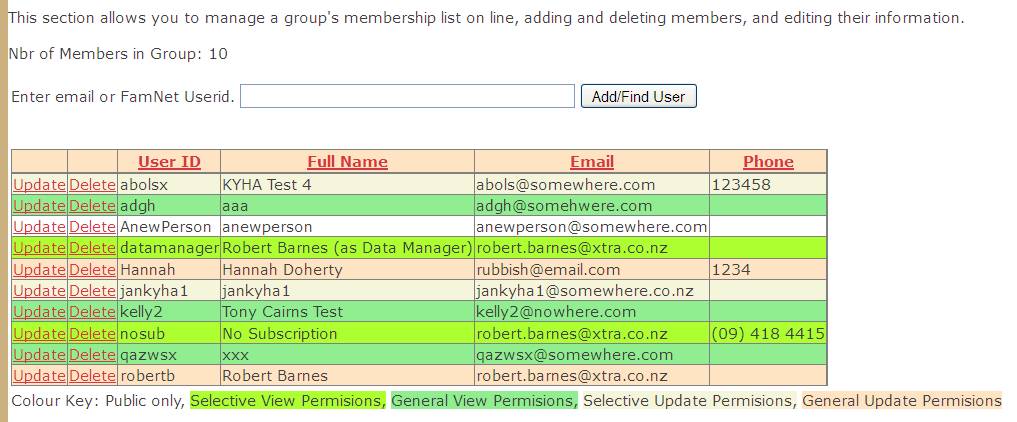Click the General View Permisions colour key

[484, 401]
